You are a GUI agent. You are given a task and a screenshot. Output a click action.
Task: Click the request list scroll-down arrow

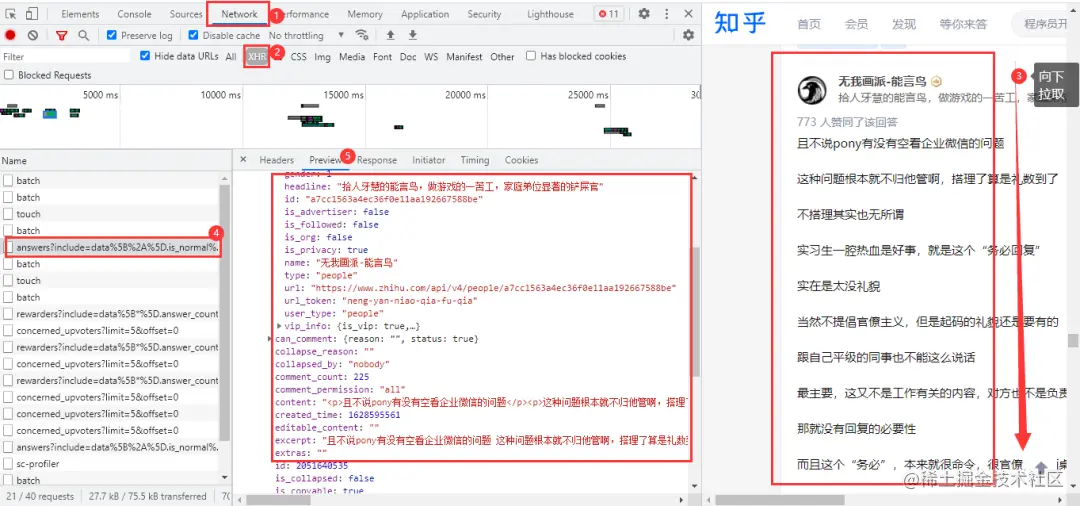point(225,476)
